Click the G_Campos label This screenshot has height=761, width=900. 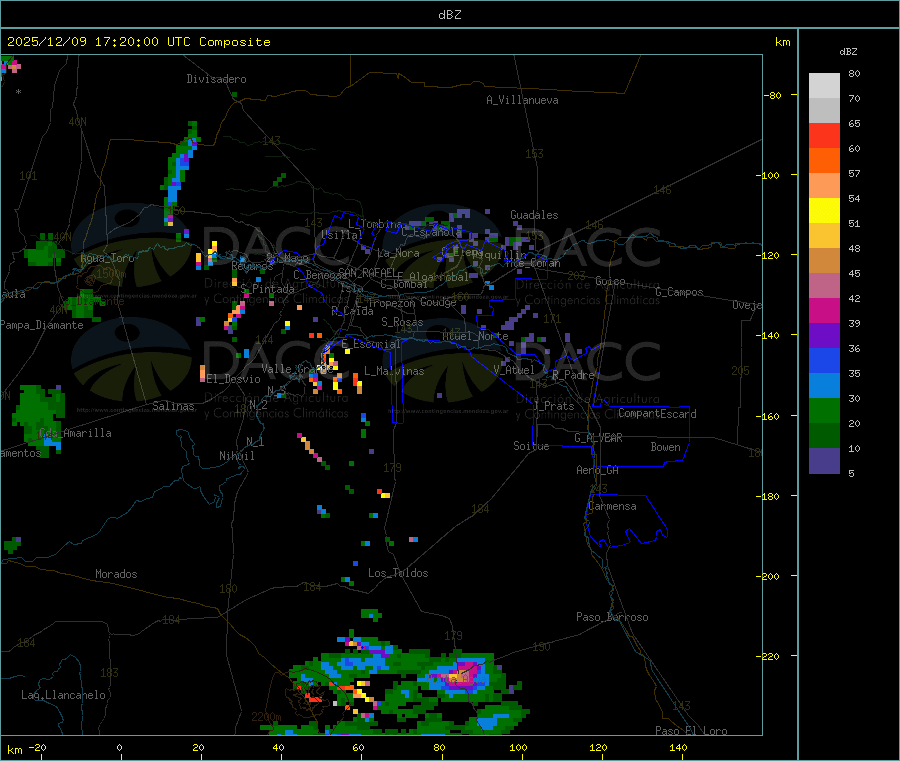pyautogui.click(x=680, y=292)
